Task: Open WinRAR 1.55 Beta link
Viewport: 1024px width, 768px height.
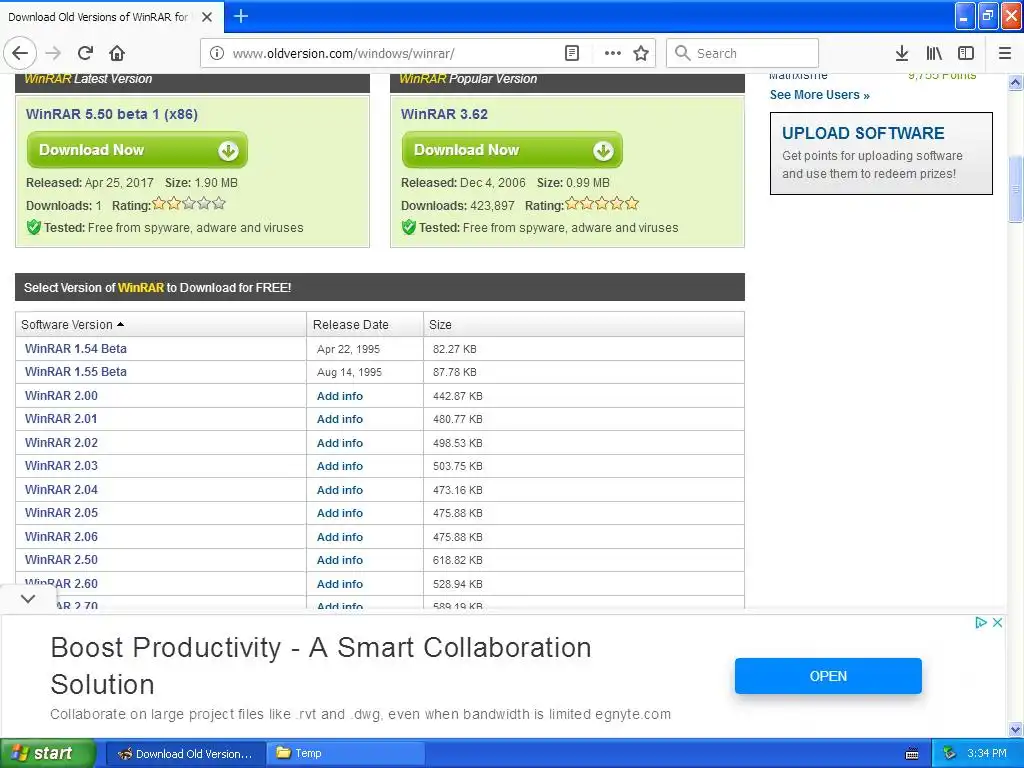Action: [x=76, y=372]
